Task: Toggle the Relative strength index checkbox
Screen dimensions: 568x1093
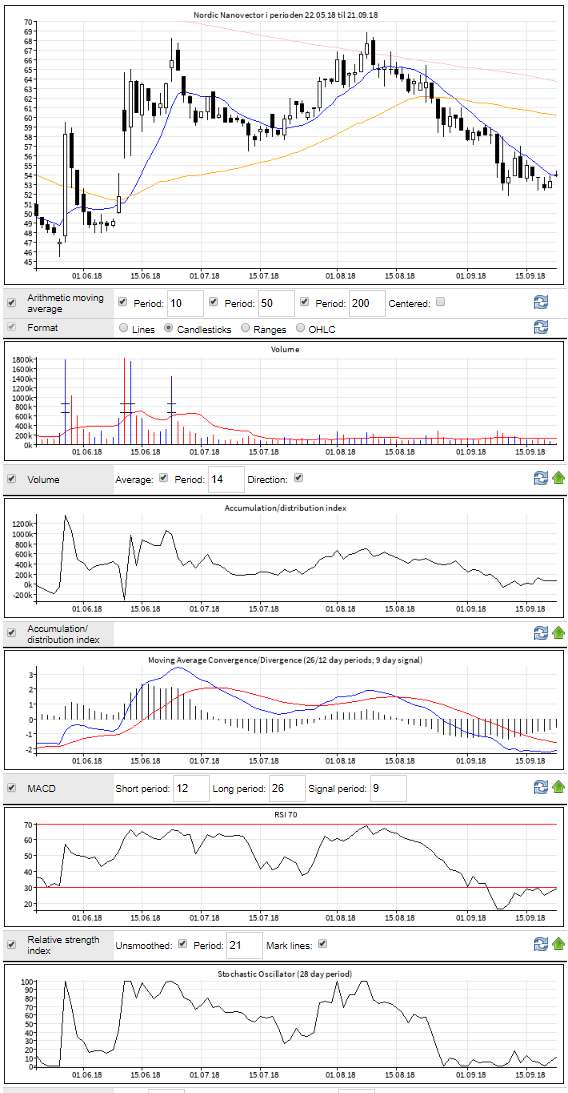Action: coord(11,944)
